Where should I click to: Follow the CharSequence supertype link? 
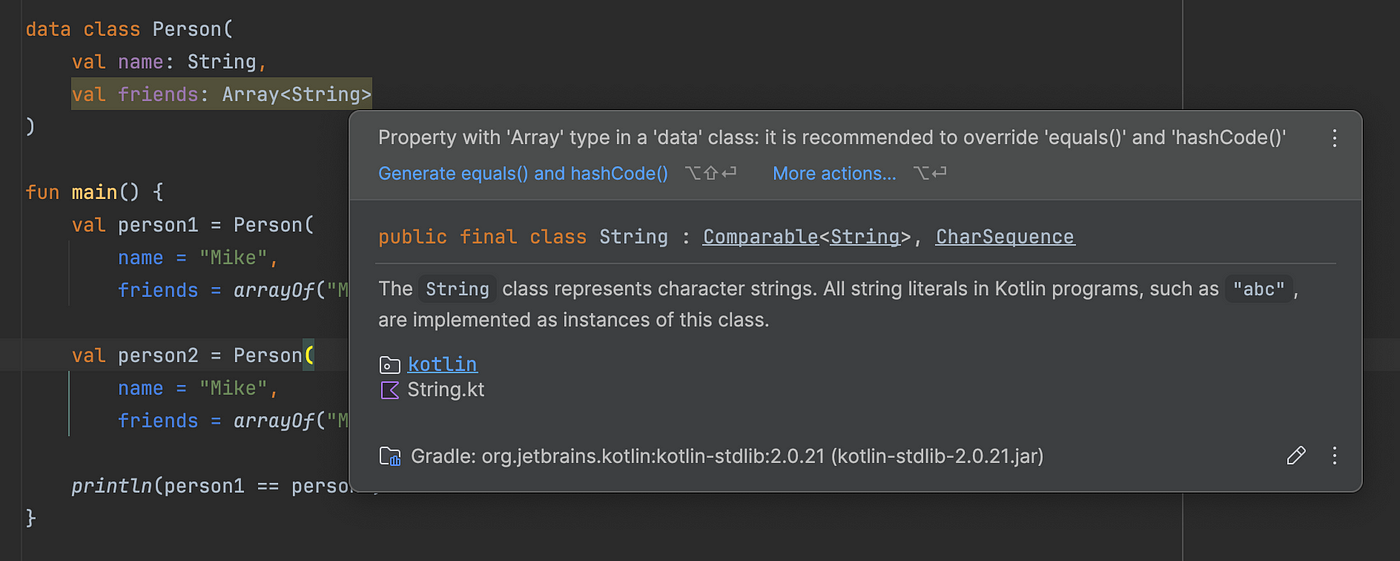(1005, 237)
